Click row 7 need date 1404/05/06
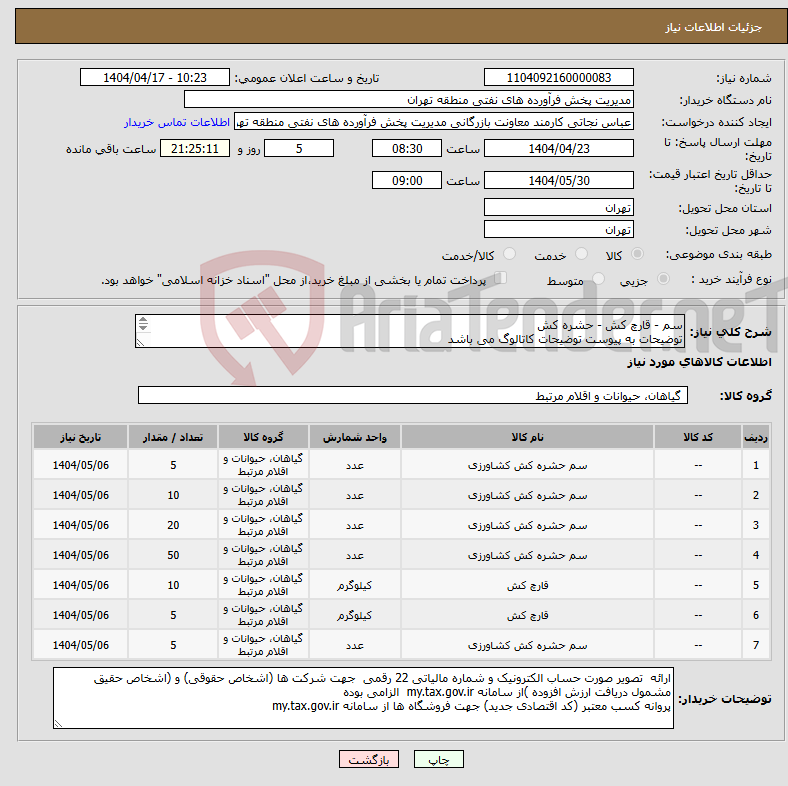This screenshot has height=786, width=788. 80,645
